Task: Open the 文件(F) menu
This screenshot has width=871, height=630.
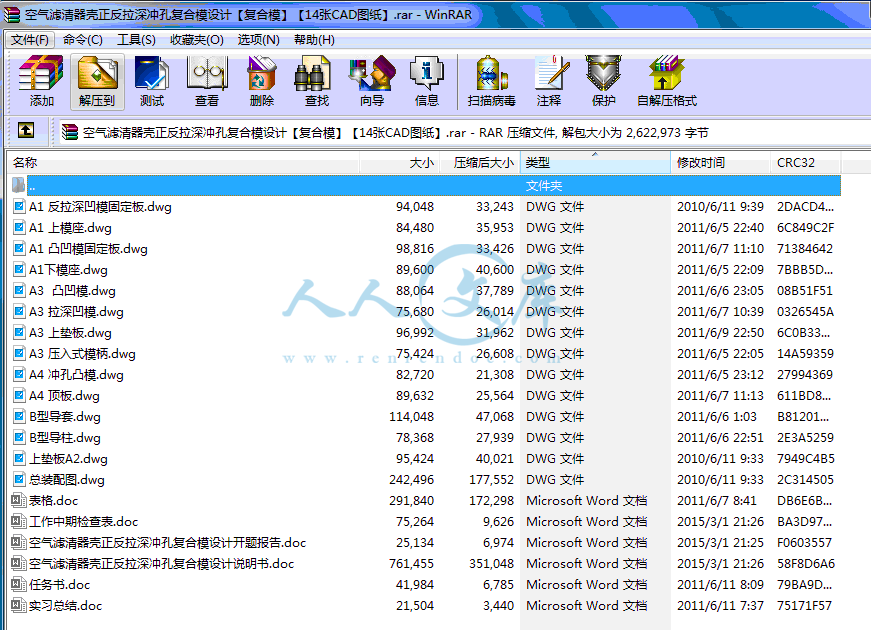Action: 30,39
